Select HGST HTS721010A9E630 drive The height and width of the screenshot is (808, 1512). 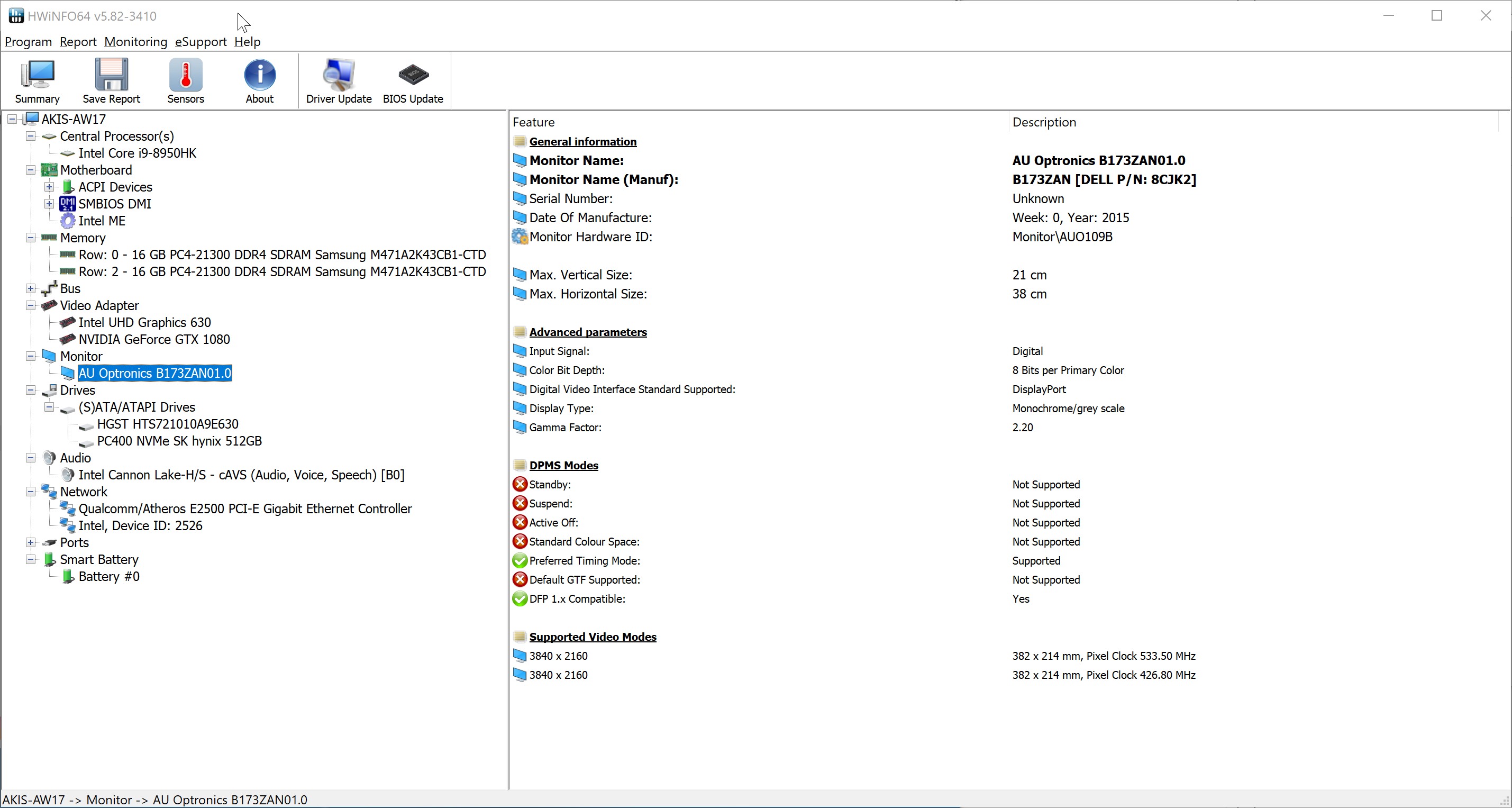168,424
